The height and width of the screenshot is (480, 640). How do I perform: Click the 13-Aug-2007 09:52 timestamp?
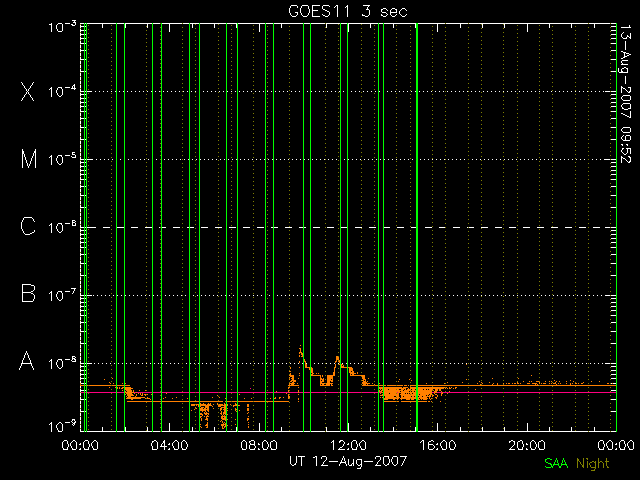tap(626, 94)
